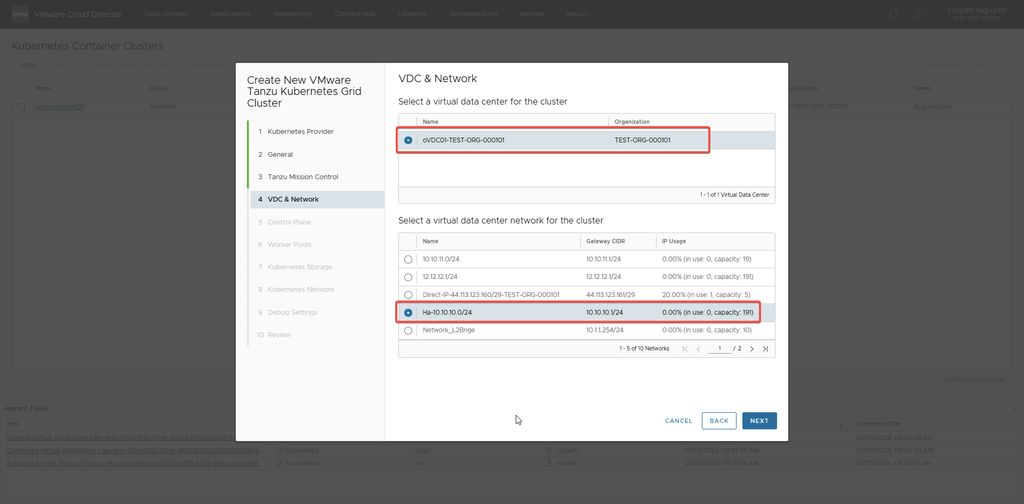Select the 10.10.11.0/24 network radio button
1024x504 pixels.
pos(408,259)
